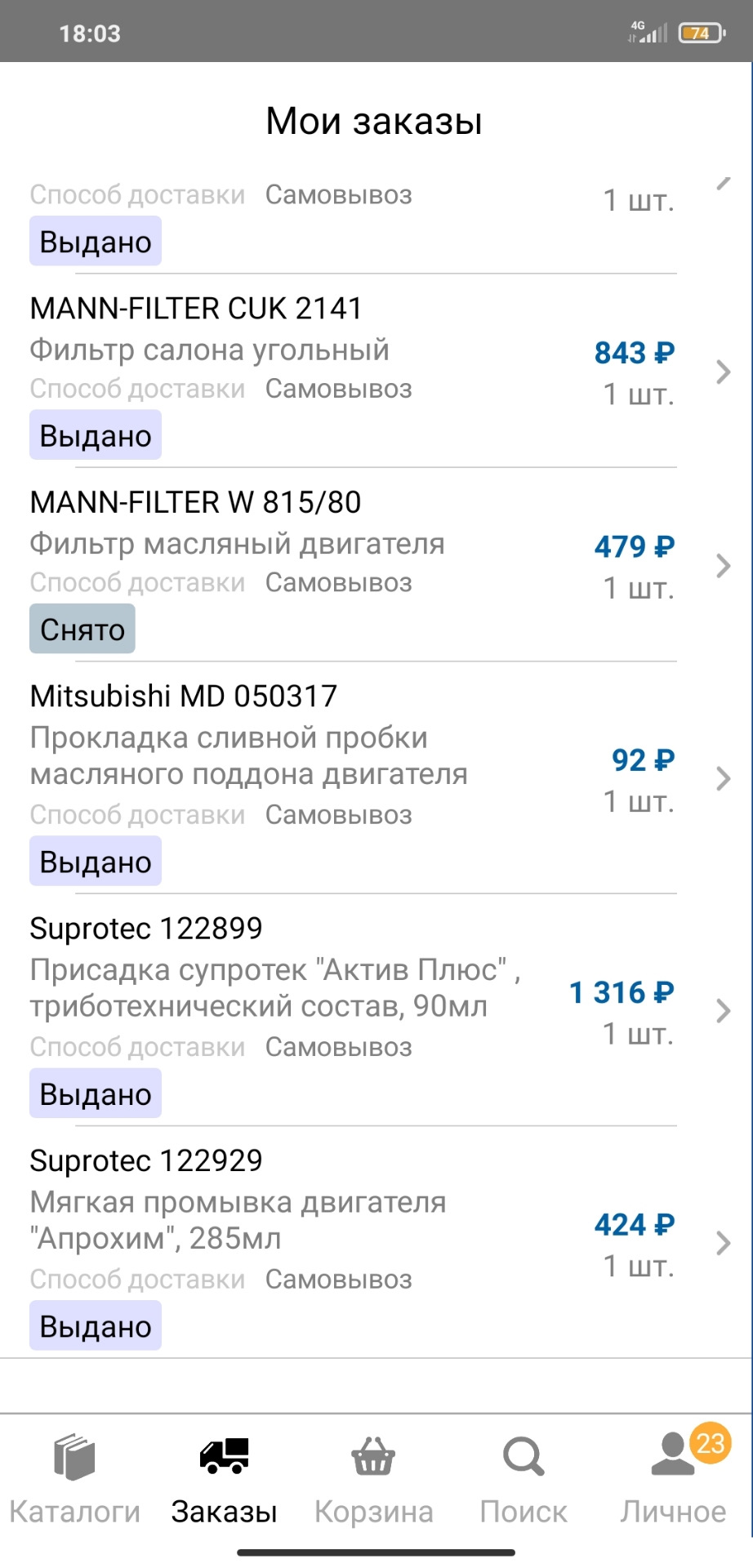Tap the Orders truck icon
Viewport: 753px width, 1568px height.
pos(224,1456)
